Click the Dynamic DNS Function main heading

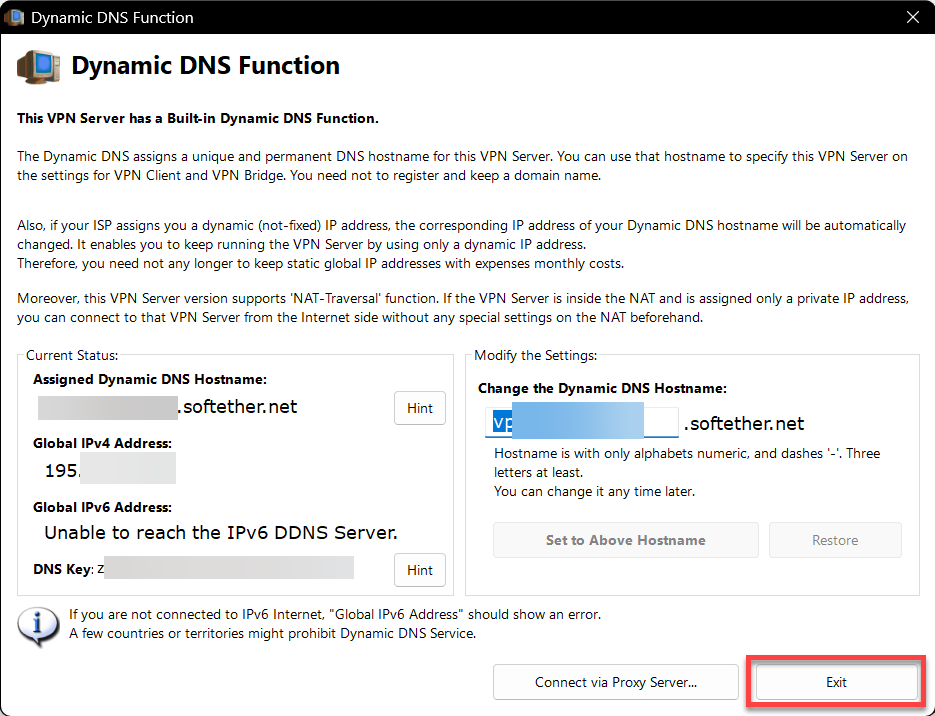tap(205, 66)
